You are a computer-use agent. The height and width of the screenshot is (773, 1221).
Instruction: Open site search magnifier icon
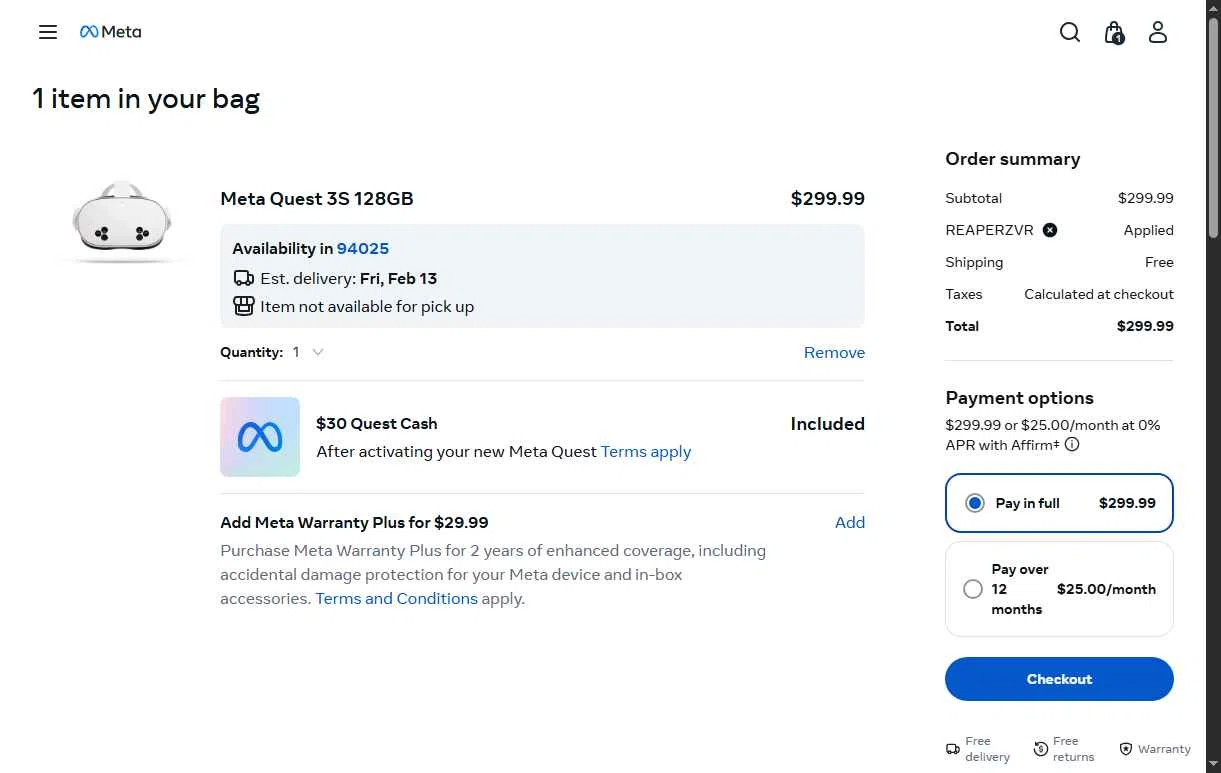point(1070,32)
